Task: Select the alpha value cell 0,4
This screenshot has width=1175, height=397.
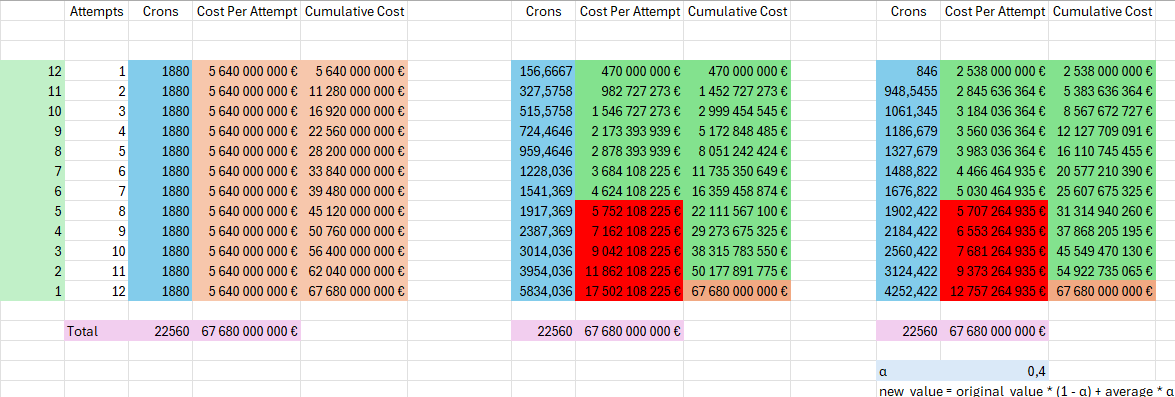Action: [x=994, y=371]
